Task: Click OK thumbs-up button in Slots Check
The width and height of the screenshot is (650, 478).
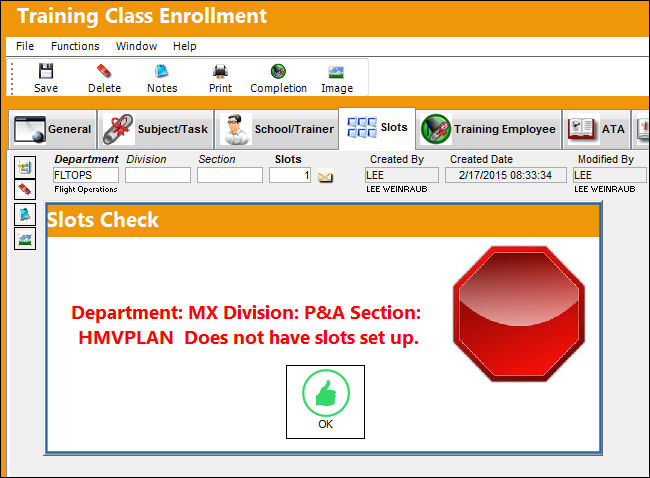Action: click(325, 402)
